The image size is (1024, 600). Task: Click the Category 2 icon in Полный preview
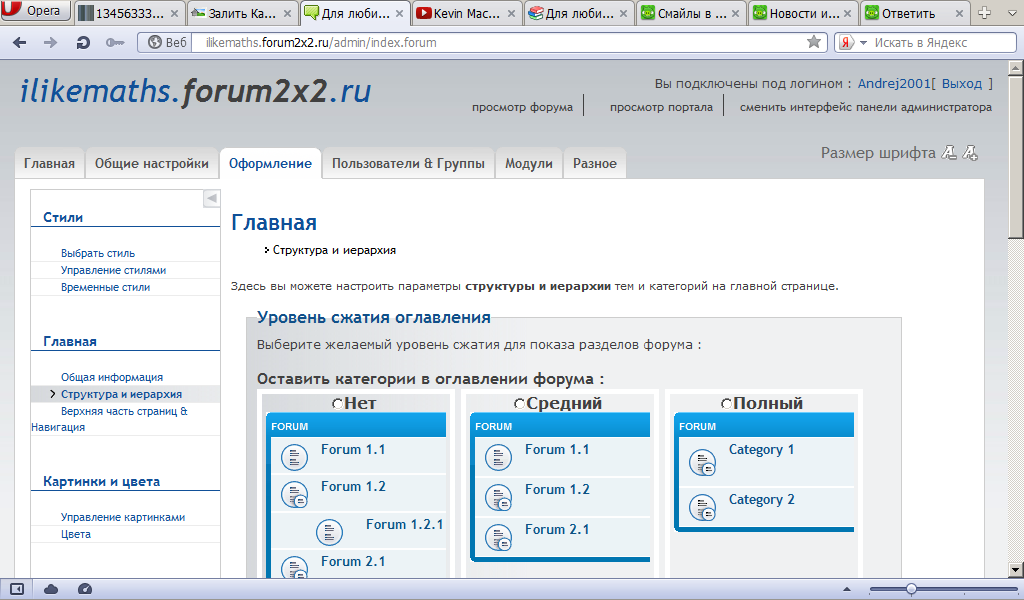point(703,507)
